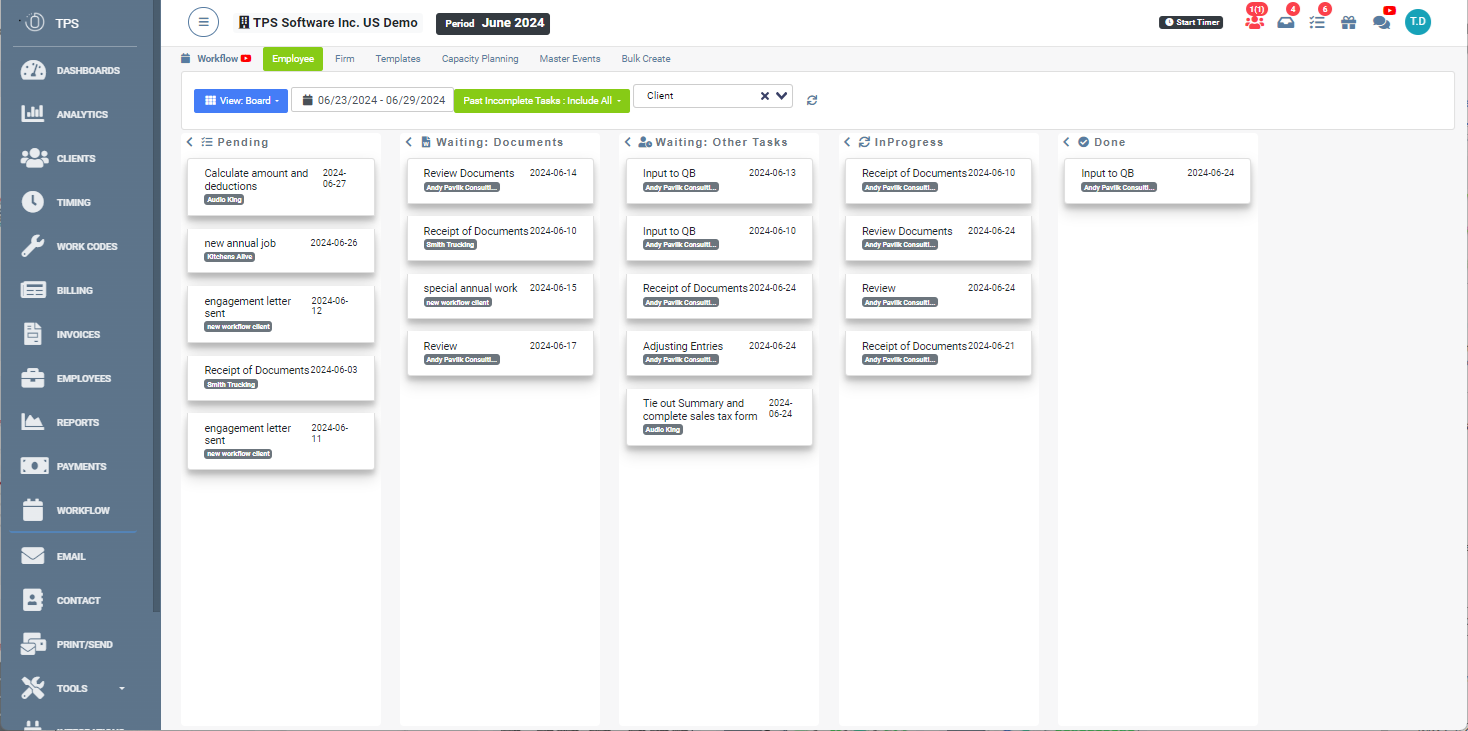Image resolution: width=1468 pixels, height=731 pixels.
Task: Click the gift icon in header
Action: click(x=1349, y=22)
